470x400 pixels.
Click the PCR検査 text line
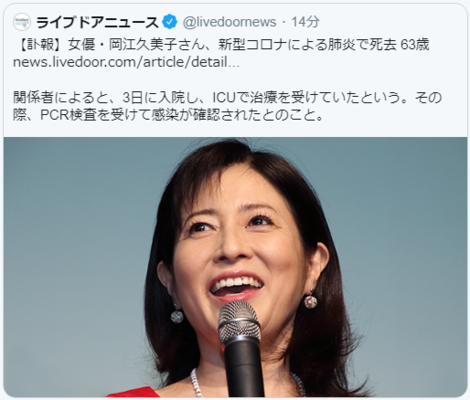tap(168, 115)
